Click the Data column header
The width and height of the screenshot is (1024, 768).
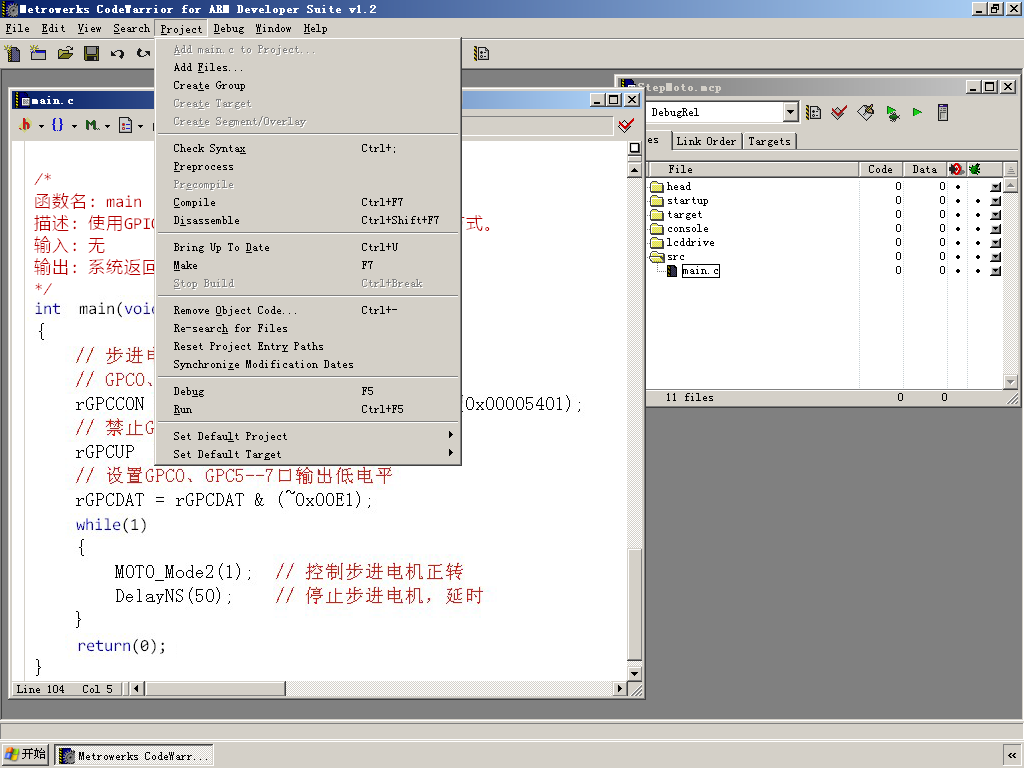(925, 169)
